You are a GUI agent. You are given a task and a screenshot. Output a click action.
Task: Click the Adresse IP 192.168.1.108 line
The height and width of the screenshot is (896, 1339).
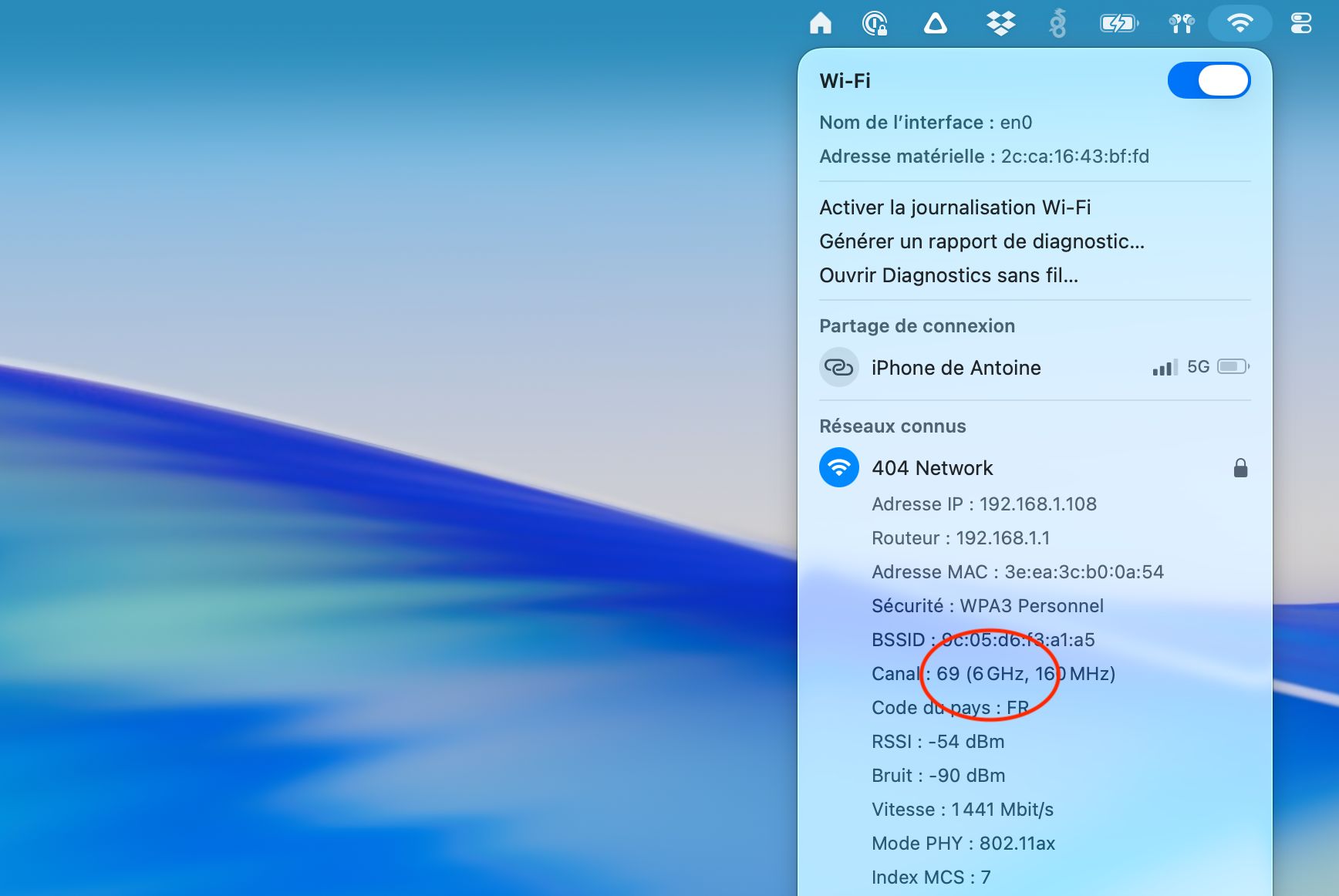983,504
